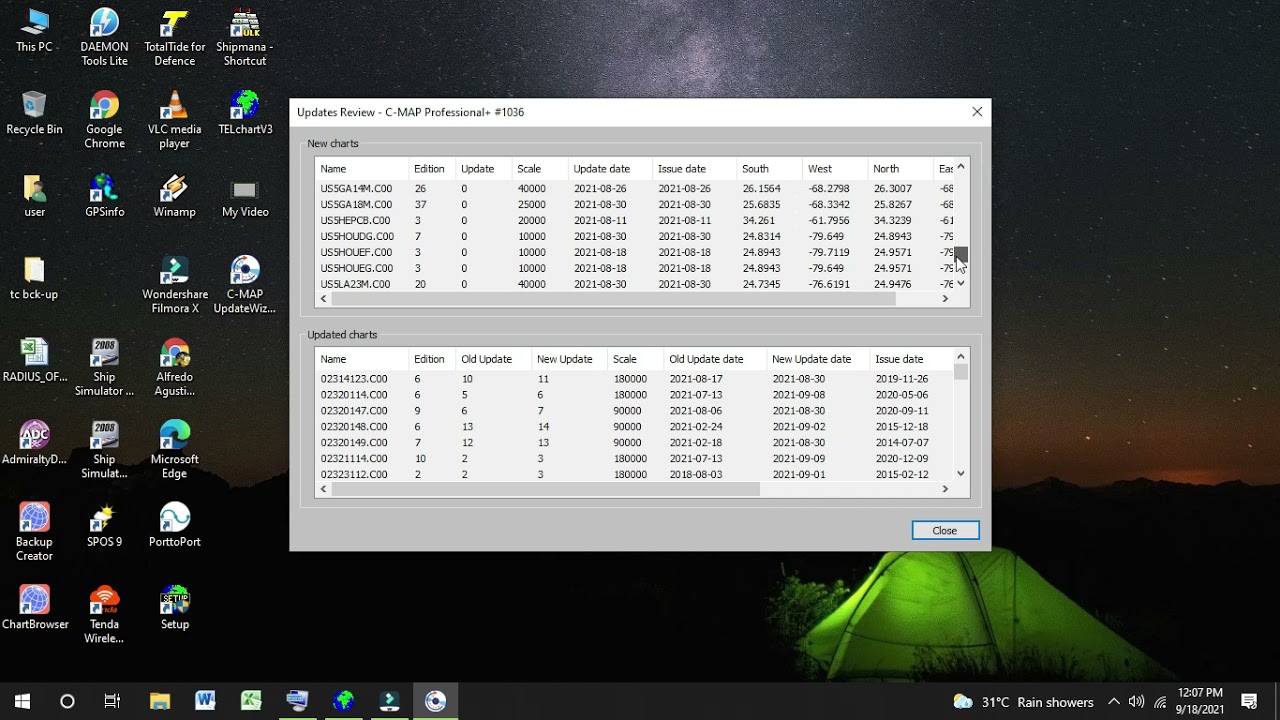Open weather widget showing 31°C Rain showers
Image resolution: width=1280 pixels, height=720 pixels.
click(x=1023, y=702)
